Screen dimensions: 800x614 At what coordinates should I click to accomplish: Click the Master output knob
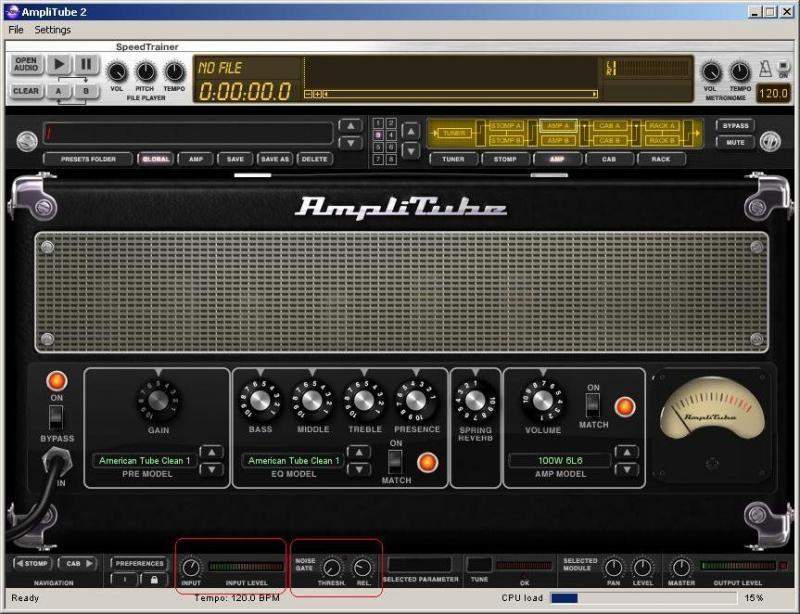pos(682,567)
